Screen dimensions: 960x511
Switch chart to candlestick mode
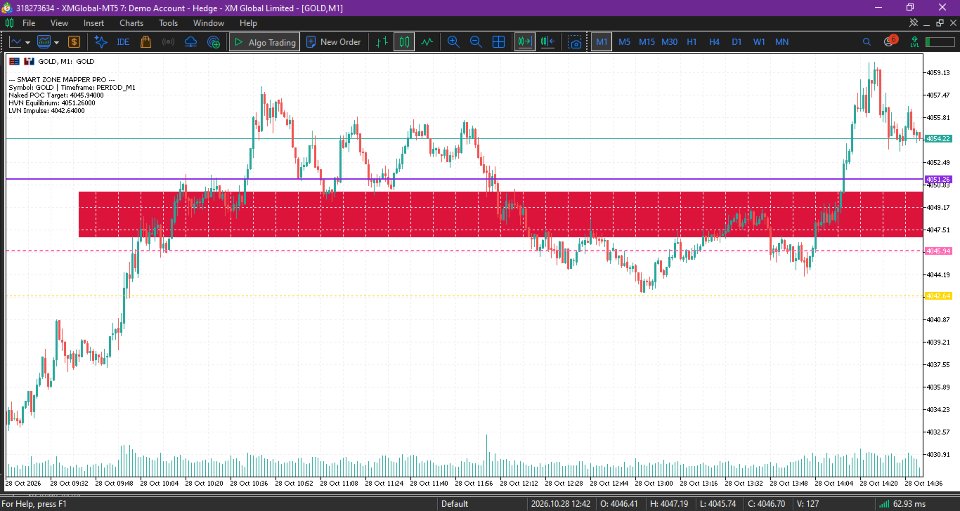[404, 42]
